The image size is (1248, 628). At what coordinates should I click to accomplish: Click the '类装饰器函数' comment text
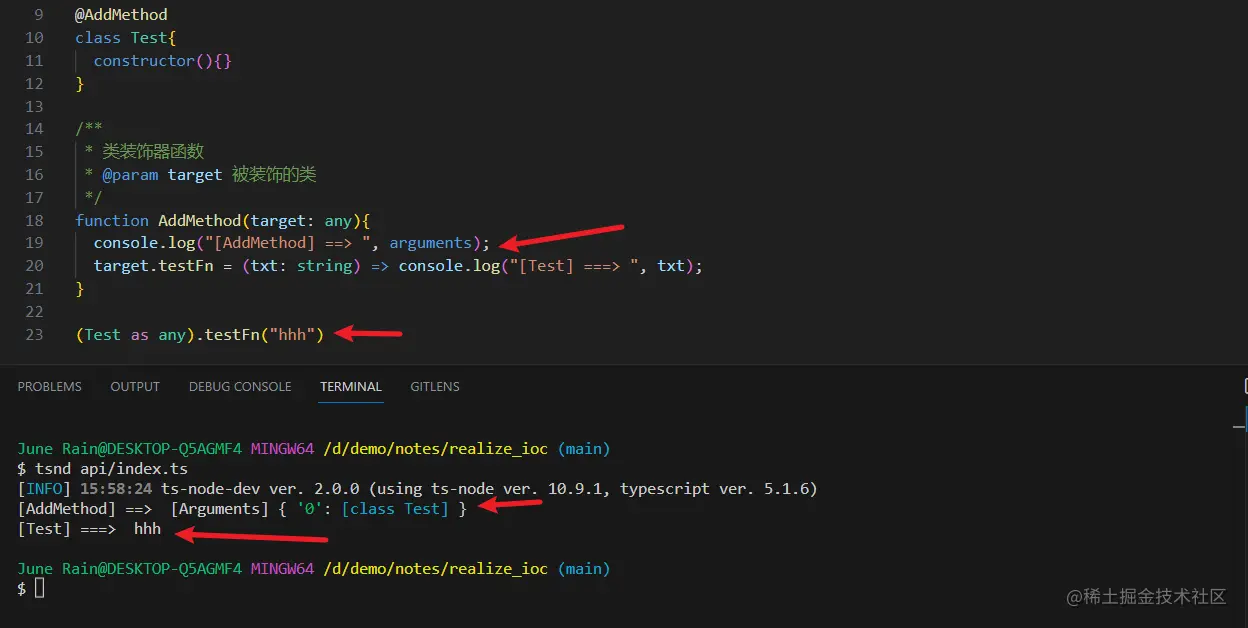153,151
